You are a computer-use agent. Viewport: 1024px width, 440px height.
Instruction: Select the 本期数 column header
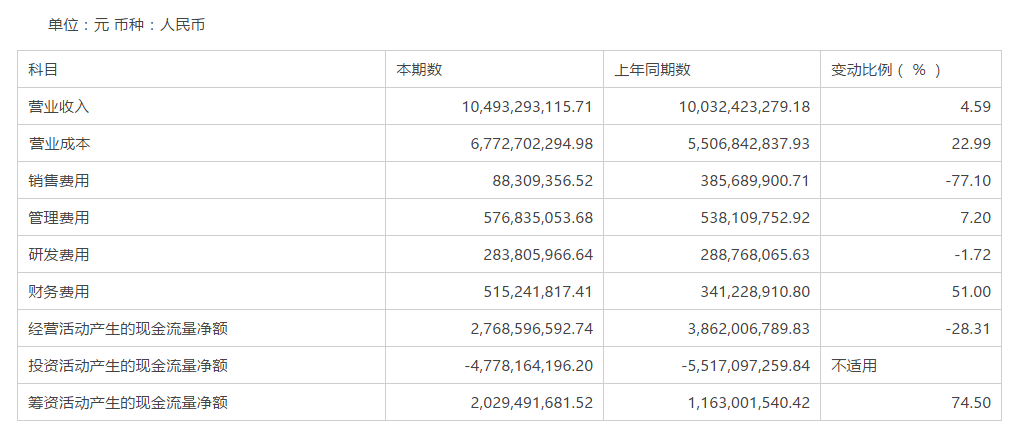pyautogui.click(x=419, y=70)
